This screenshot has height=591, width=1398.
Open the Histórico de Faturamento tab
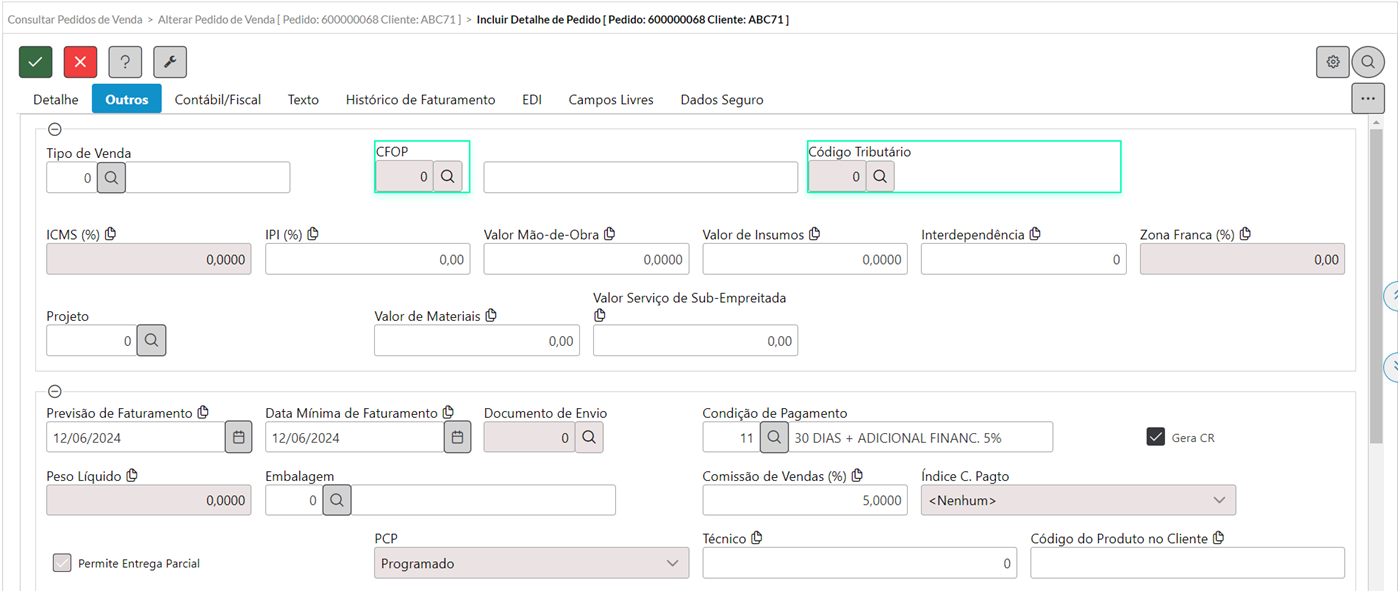click(420, 100)
